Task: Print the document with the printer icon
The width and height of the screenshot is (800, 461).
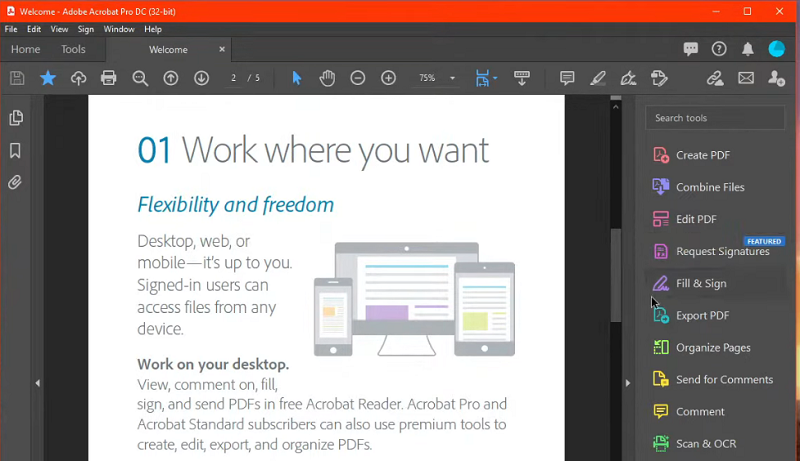Action: click(109, 78)
